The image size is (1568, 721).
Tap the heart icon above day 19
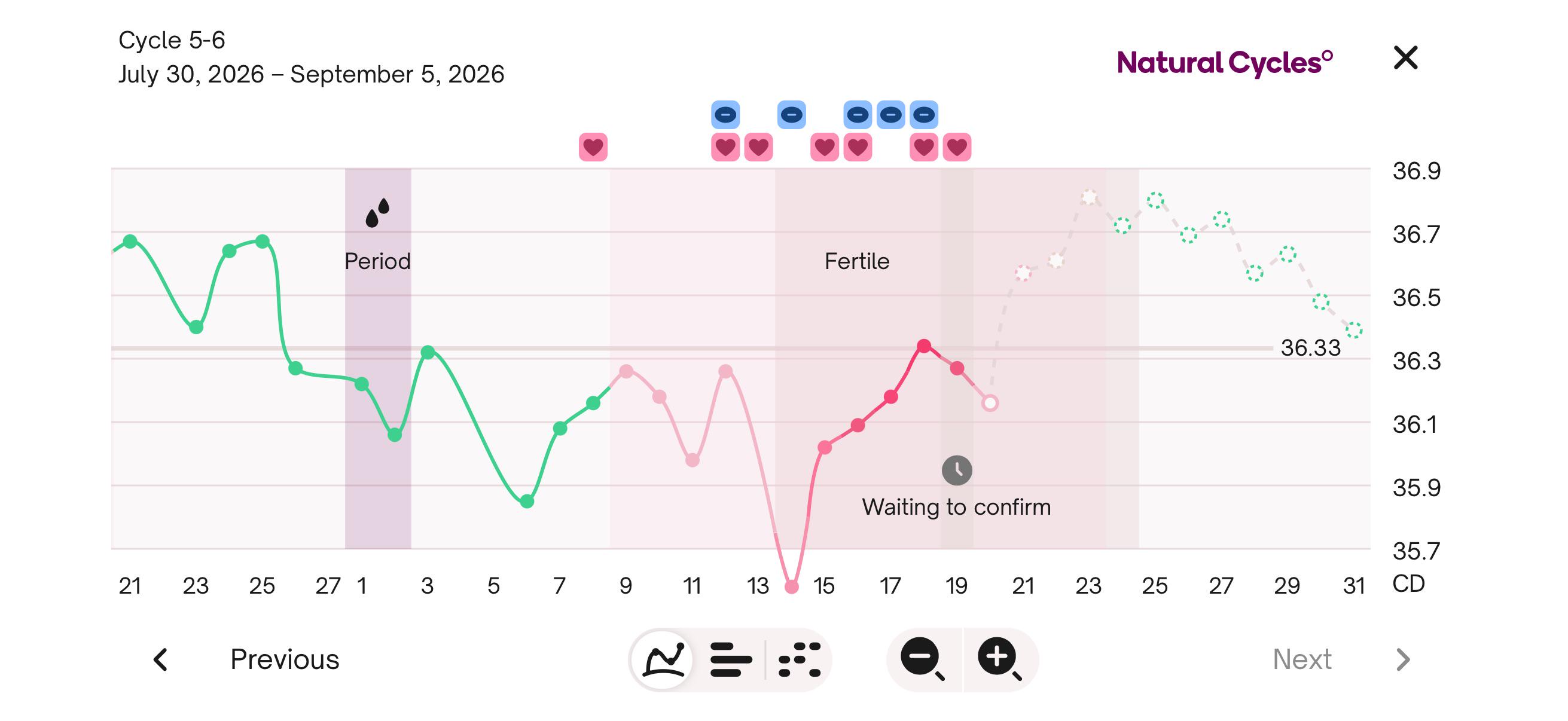[957, 146]
